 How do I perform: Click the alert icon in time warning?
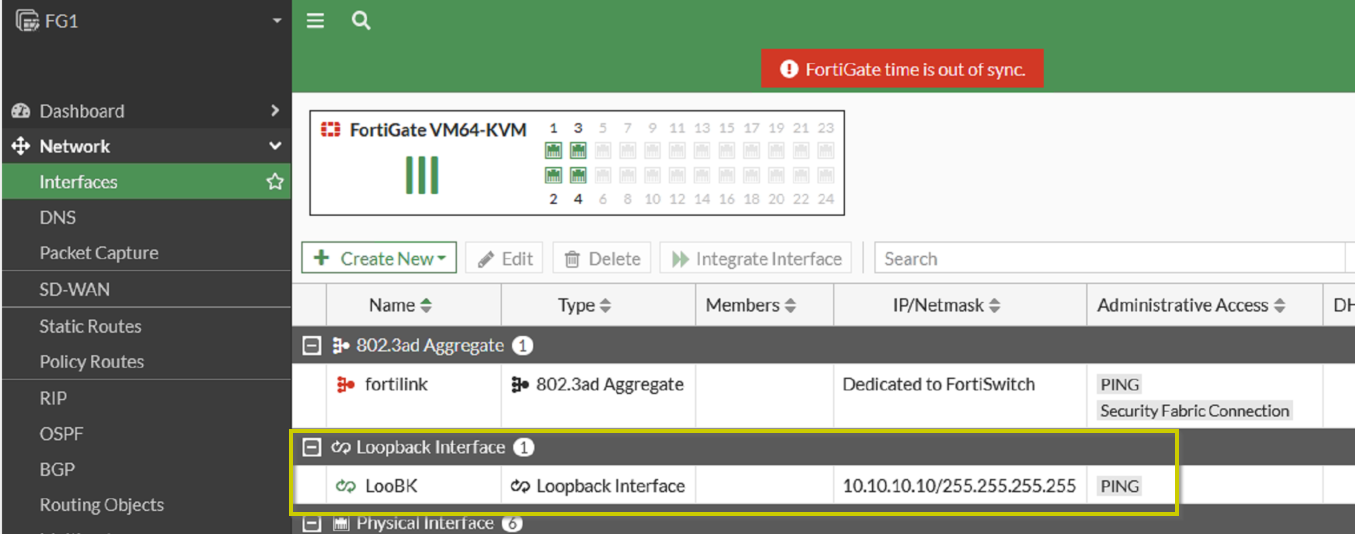(789, 69)
